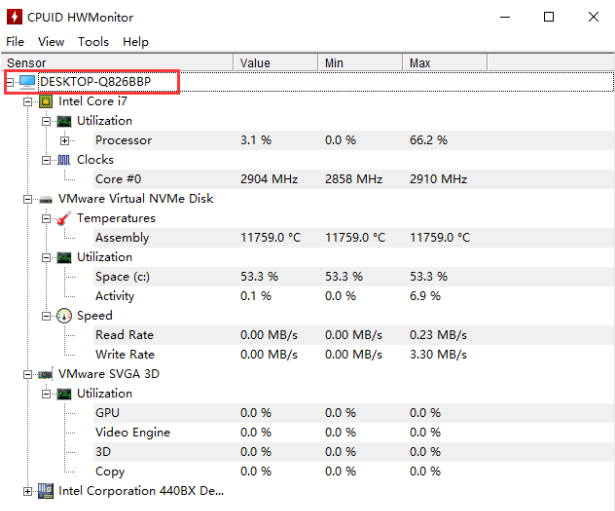
Task: Click the 3.30 MB/s Write Rate max value
Action: [x=439, y=355]
